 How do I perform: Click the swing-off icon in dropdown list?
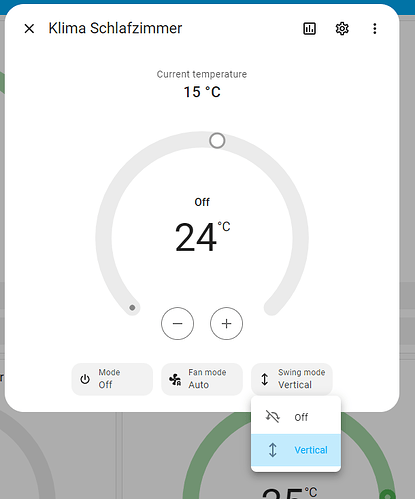(x=272, y=417)
